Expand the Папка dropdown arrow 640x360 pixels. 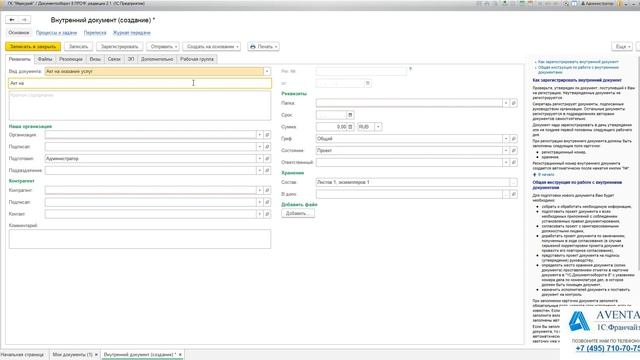[506, 103]
